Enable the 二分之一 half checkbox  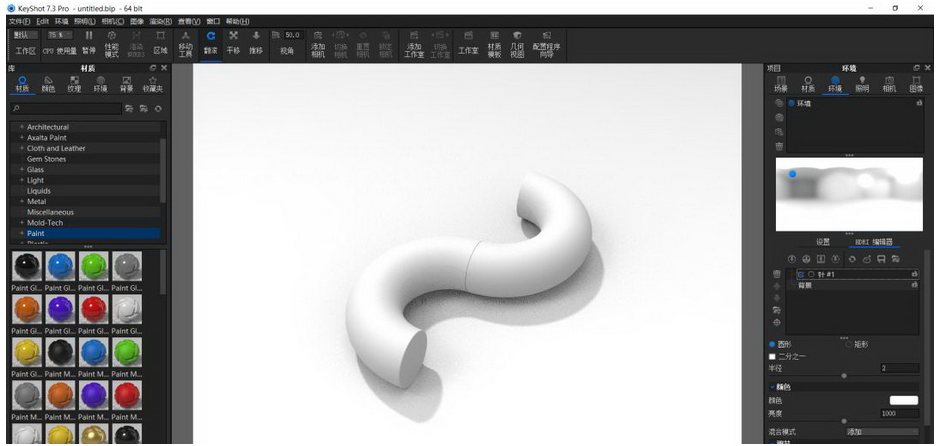tap(772, 356)
